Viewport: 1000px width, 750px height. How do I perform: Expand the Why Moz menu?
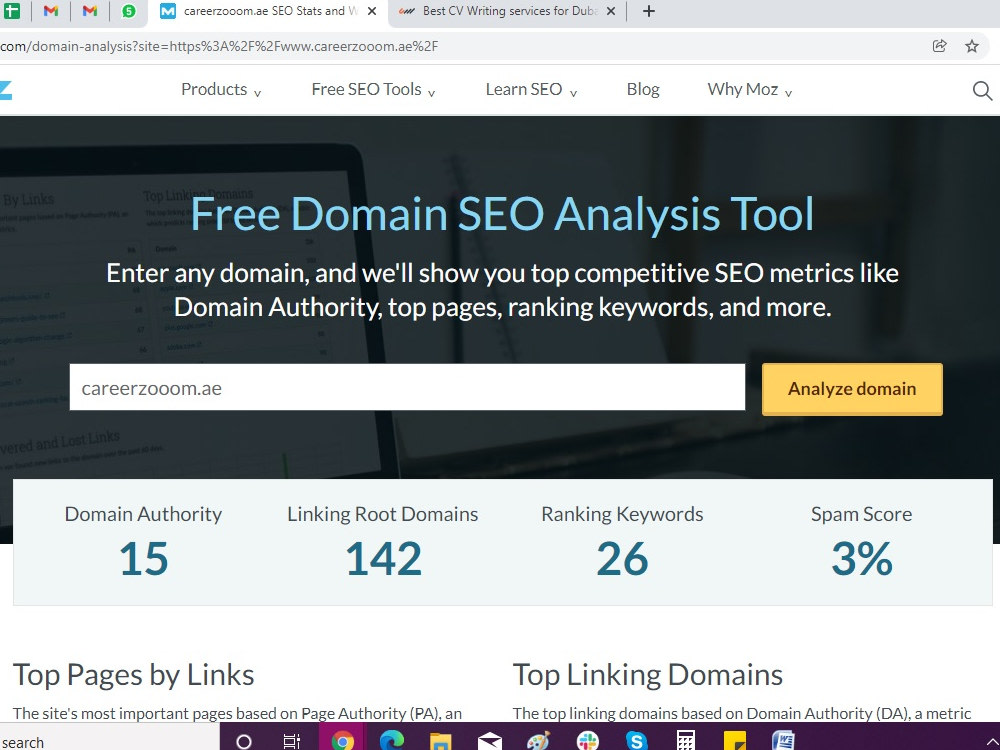pos(749,89)
